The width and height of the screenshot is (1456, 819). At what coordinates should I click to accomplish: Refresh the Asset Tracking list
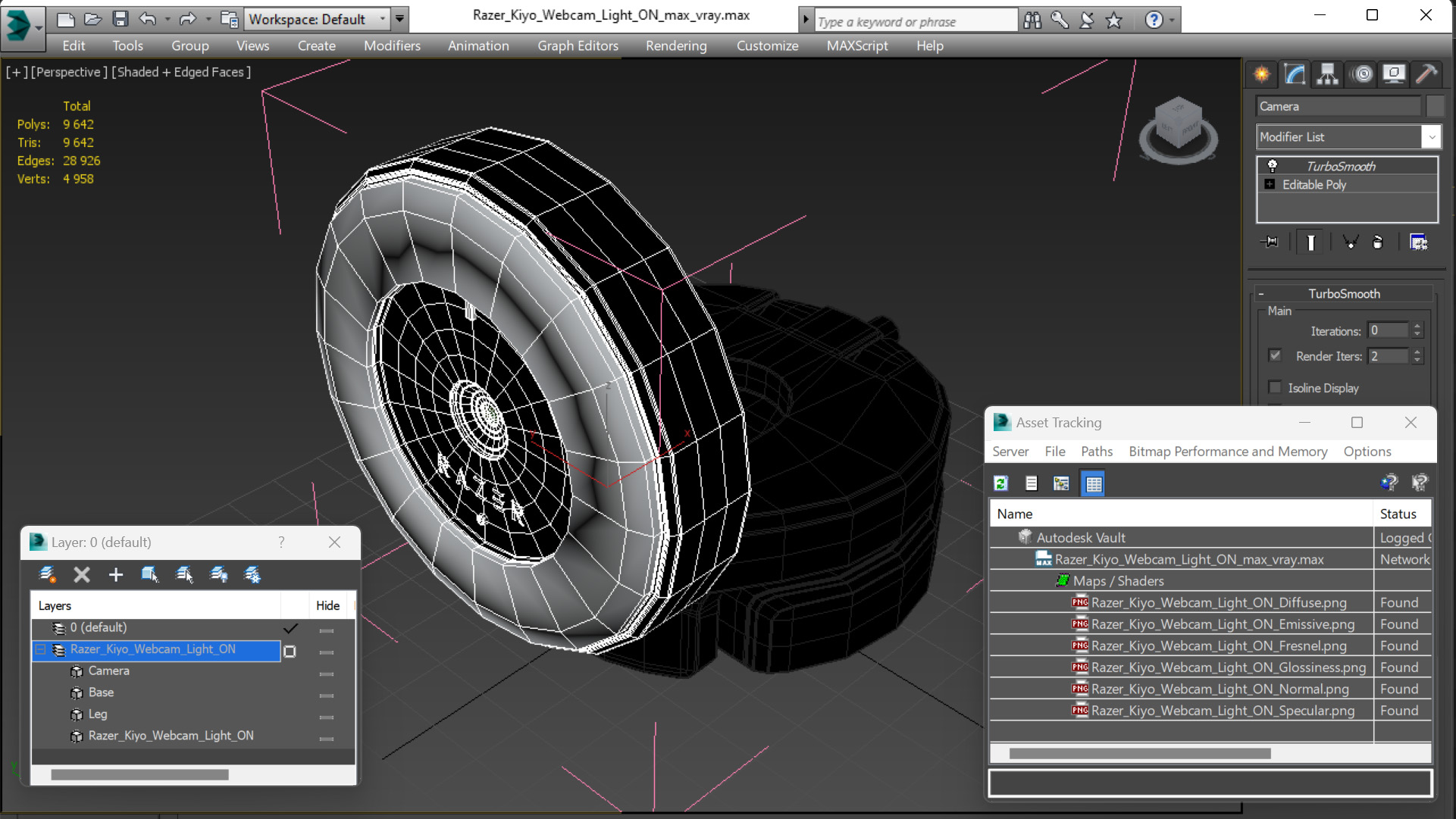pyautogui.click(x=1001, y=483)
